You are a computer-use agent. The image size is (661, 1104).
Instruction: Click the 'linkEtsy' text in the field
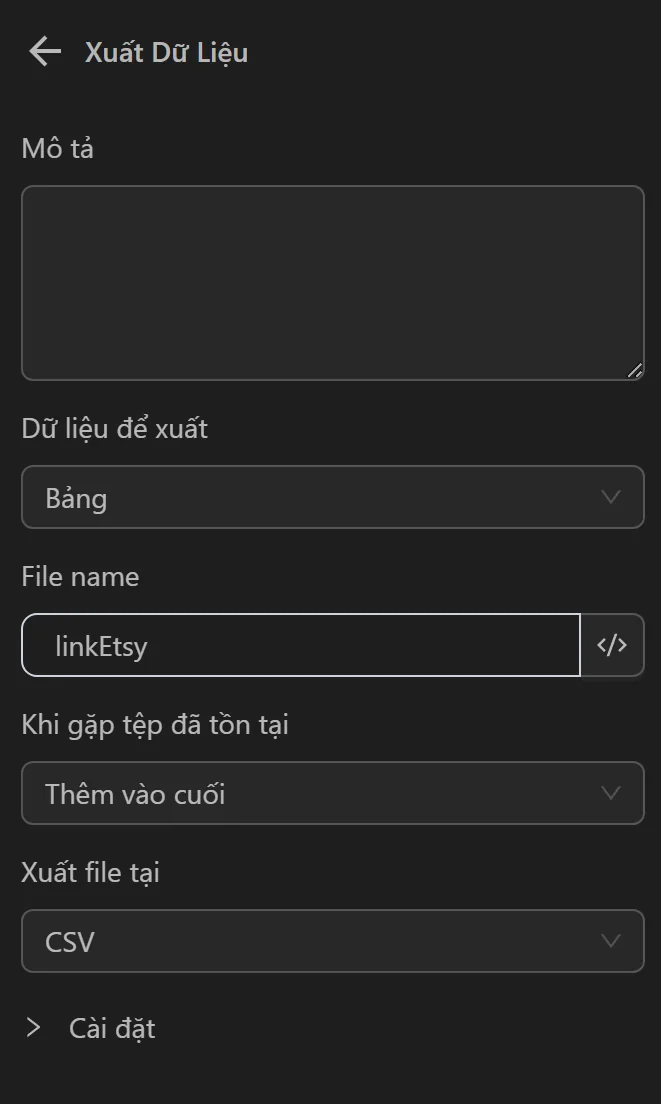(101, 646)
